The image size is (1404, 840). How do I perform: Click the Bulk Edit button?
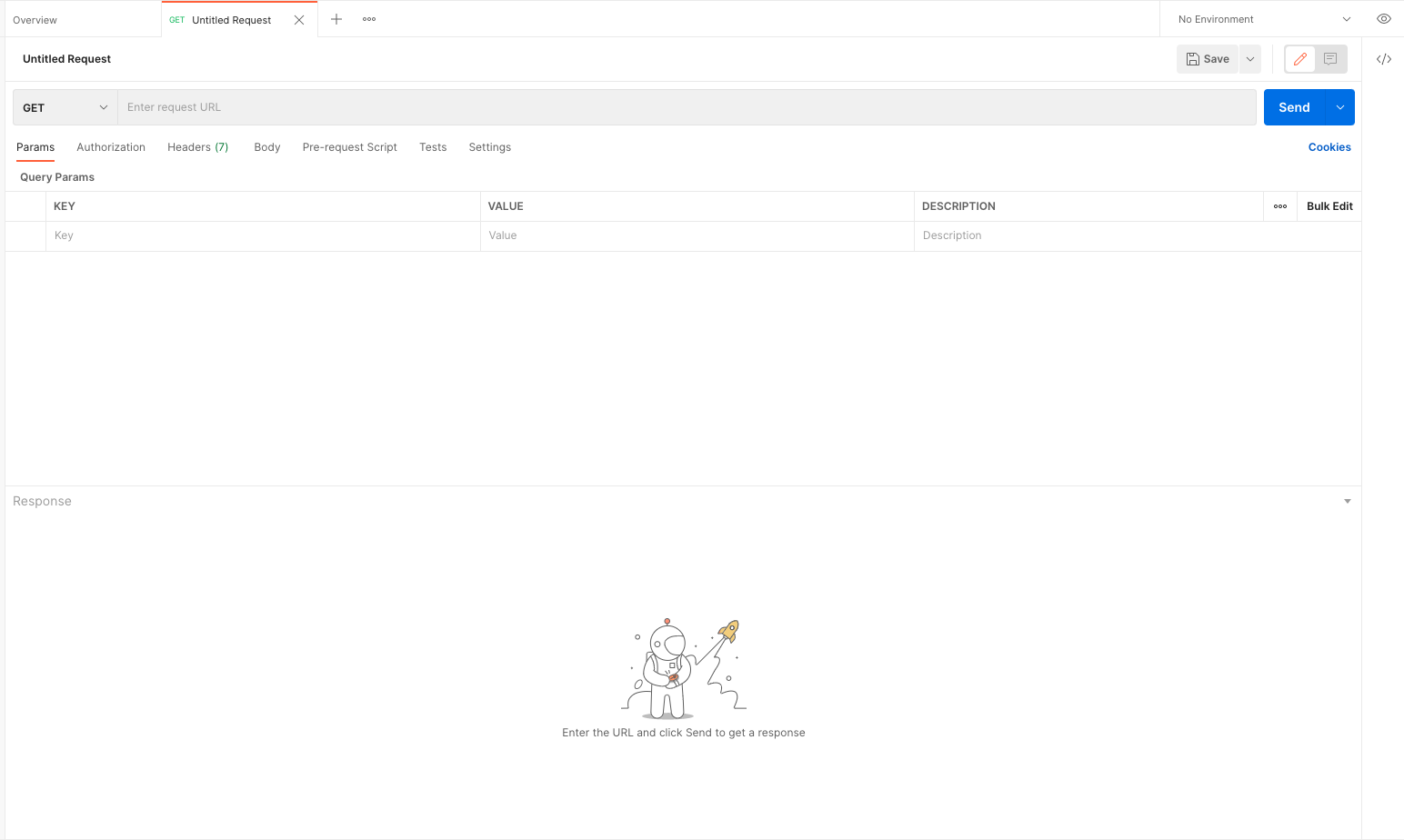tap(1329, 206)
